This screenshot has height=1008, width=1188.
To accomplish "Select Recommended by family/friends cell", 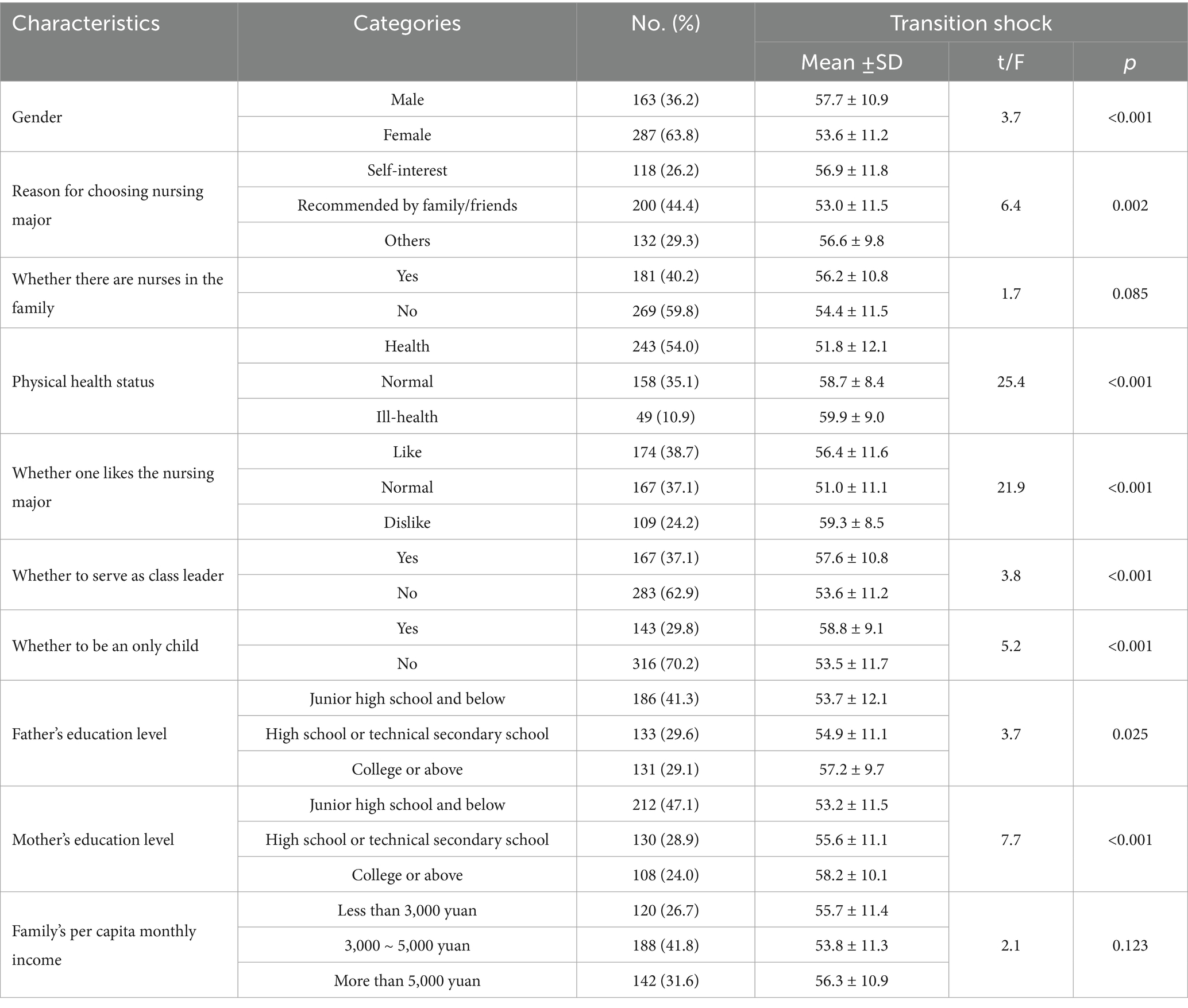I will click(x=407, y=206).
